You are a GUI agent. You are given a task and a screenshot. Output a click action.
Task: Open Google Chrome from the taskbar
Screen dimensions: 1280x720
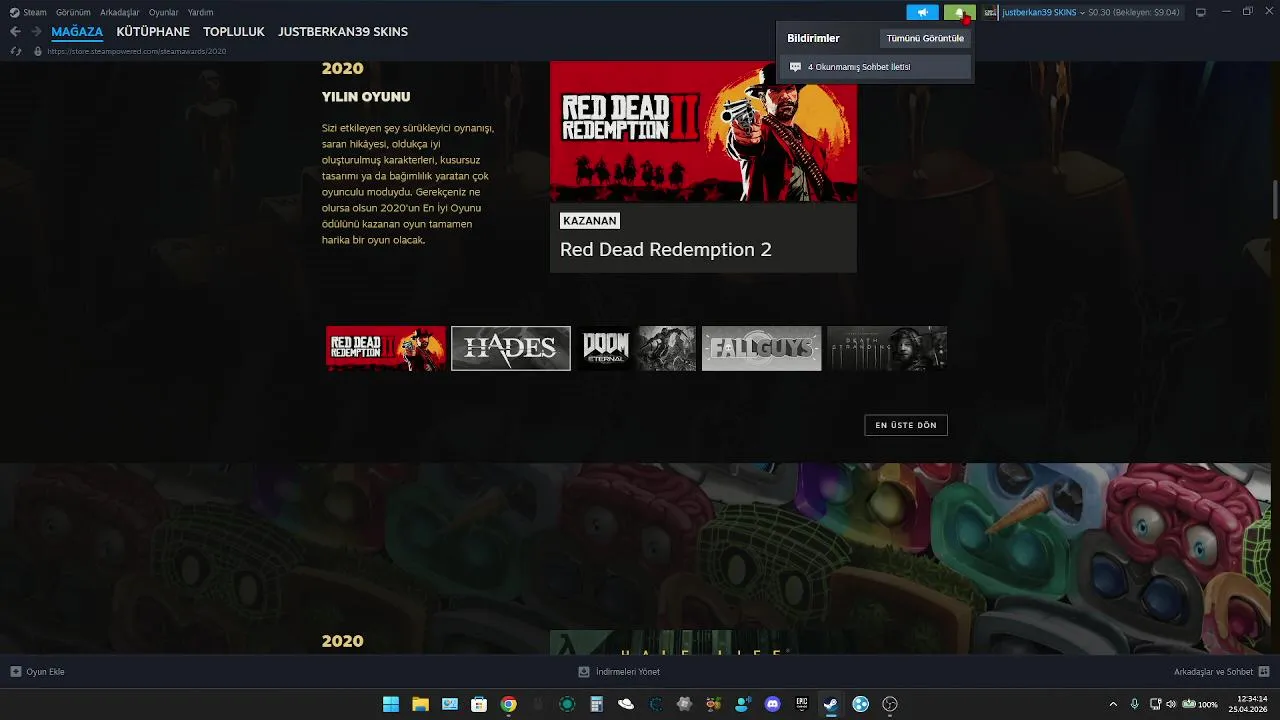[x=508, y=704]
